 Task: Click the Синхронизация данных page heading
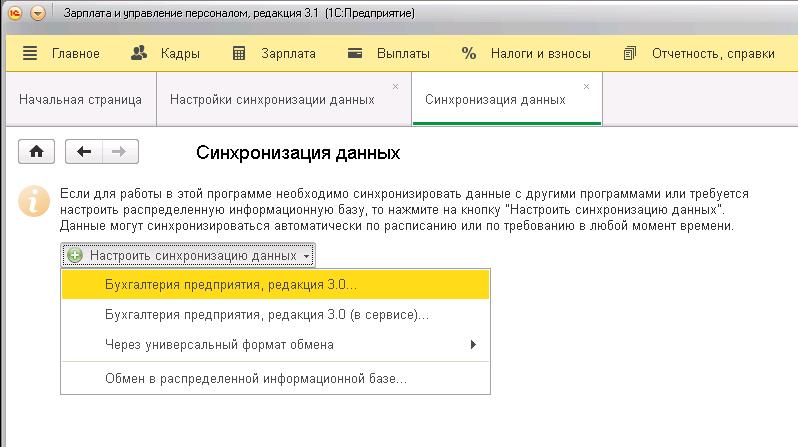point(298,153)
